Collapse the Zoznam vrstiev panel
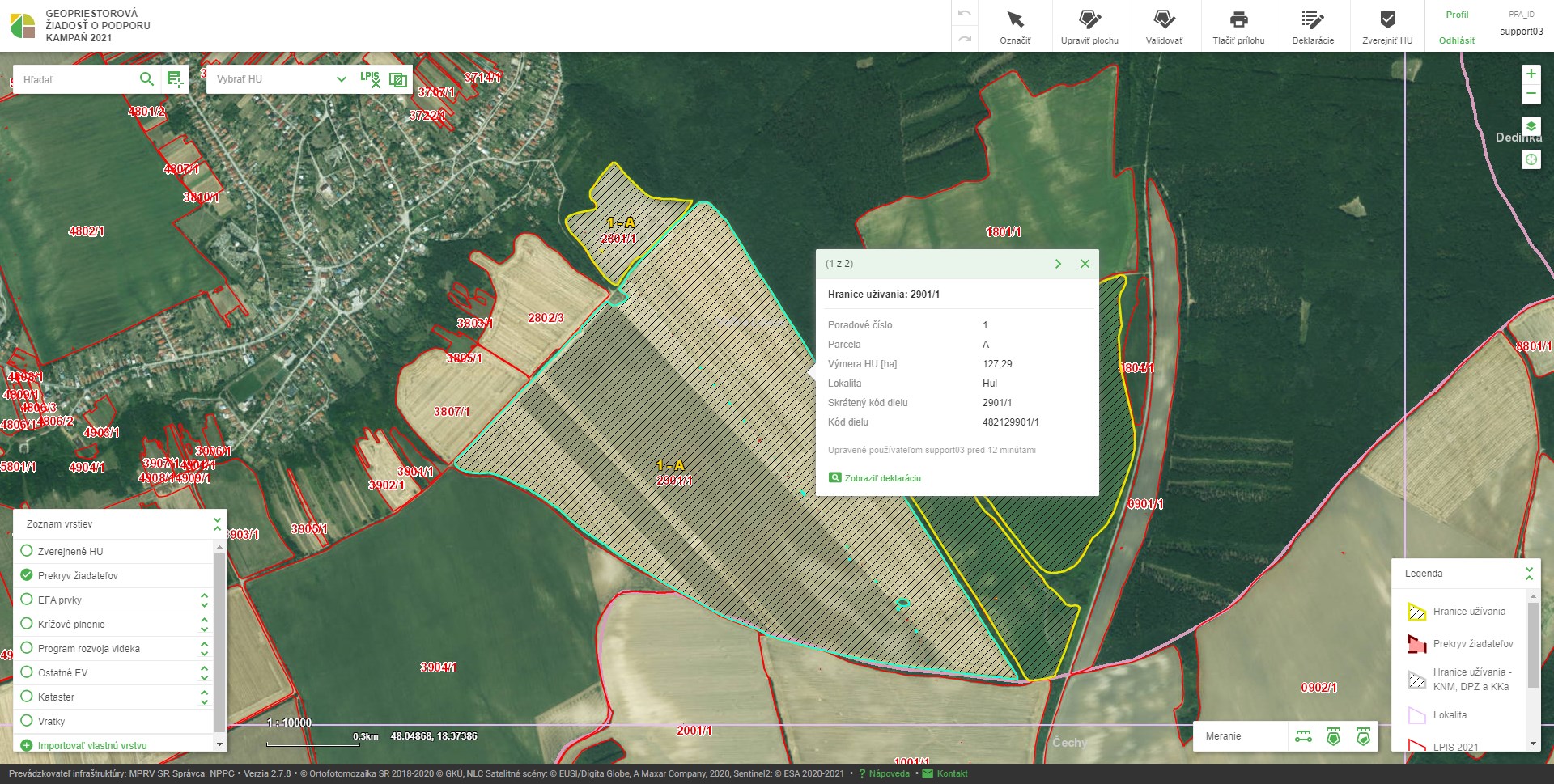The image size is (1554, 784). (x=217, y=524)
